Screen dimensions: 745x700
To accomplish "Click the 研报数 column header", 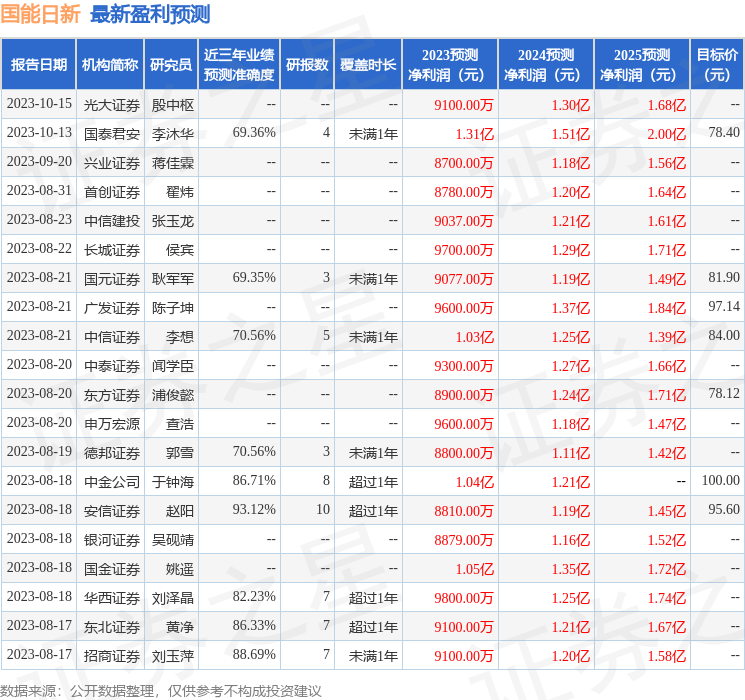I will pos(307,65).
